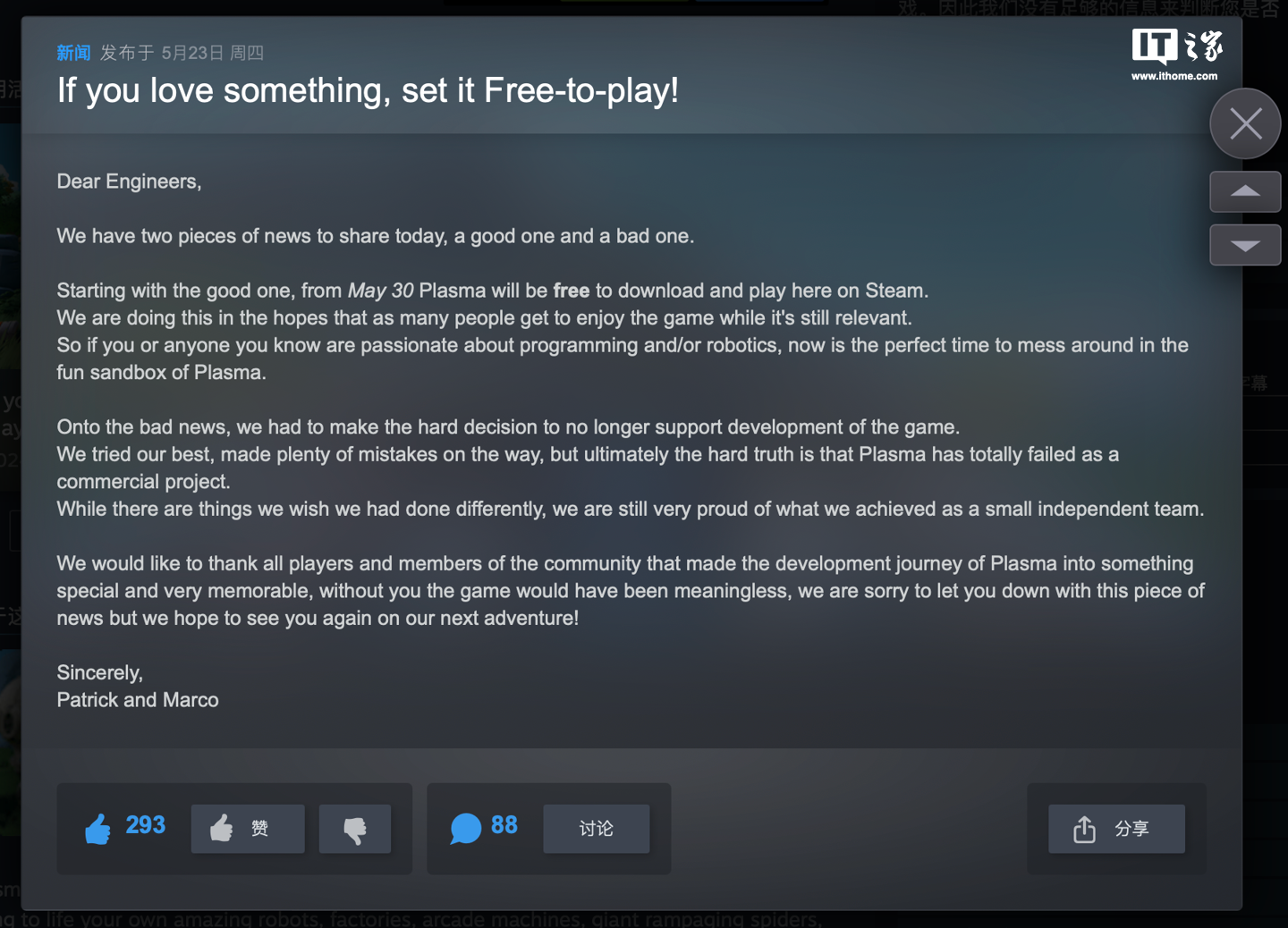Screen dimensions: 1288x928
Task: Close the news popup with X button
Action: click(x=1245, y=123)
